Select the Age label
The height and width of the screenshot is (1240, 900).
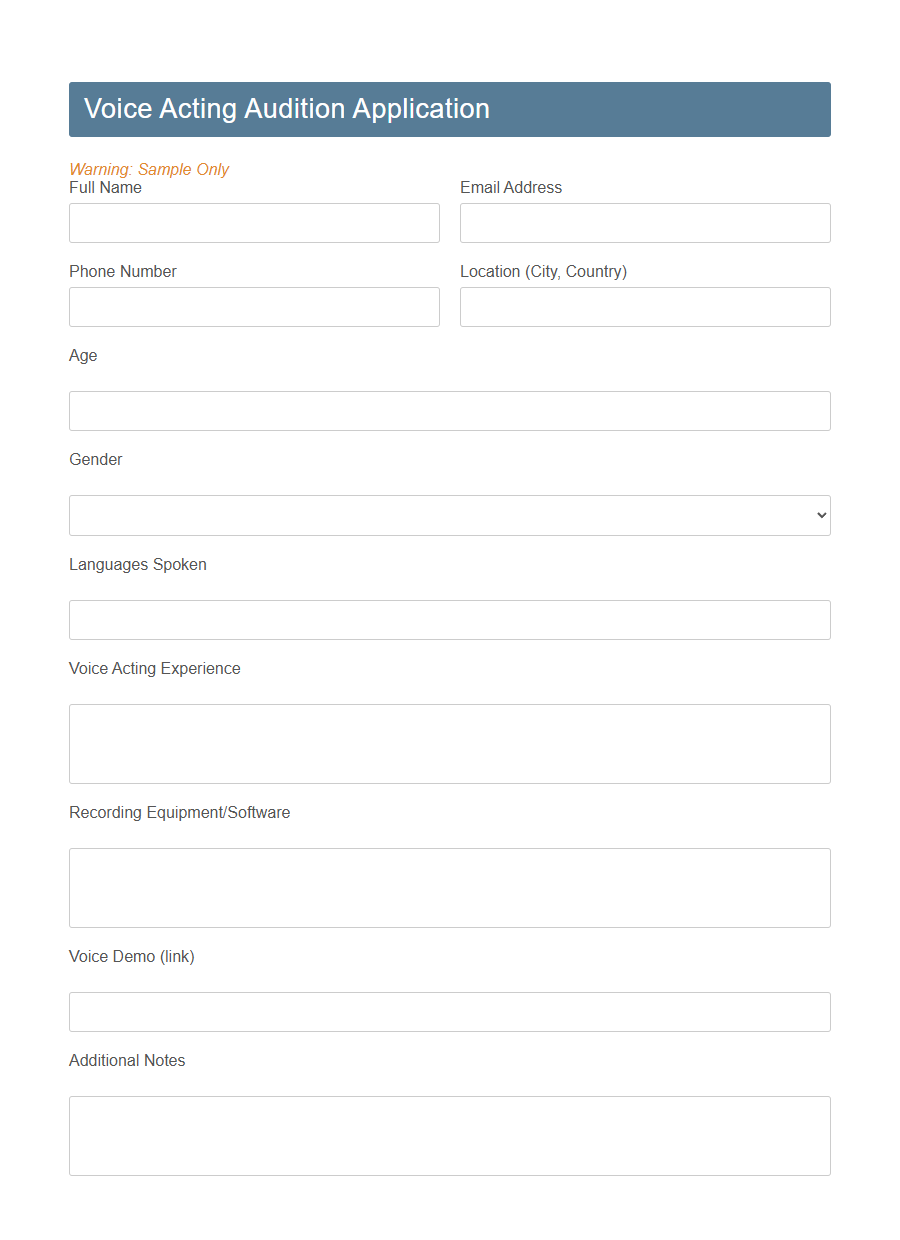tap(83, 355)
